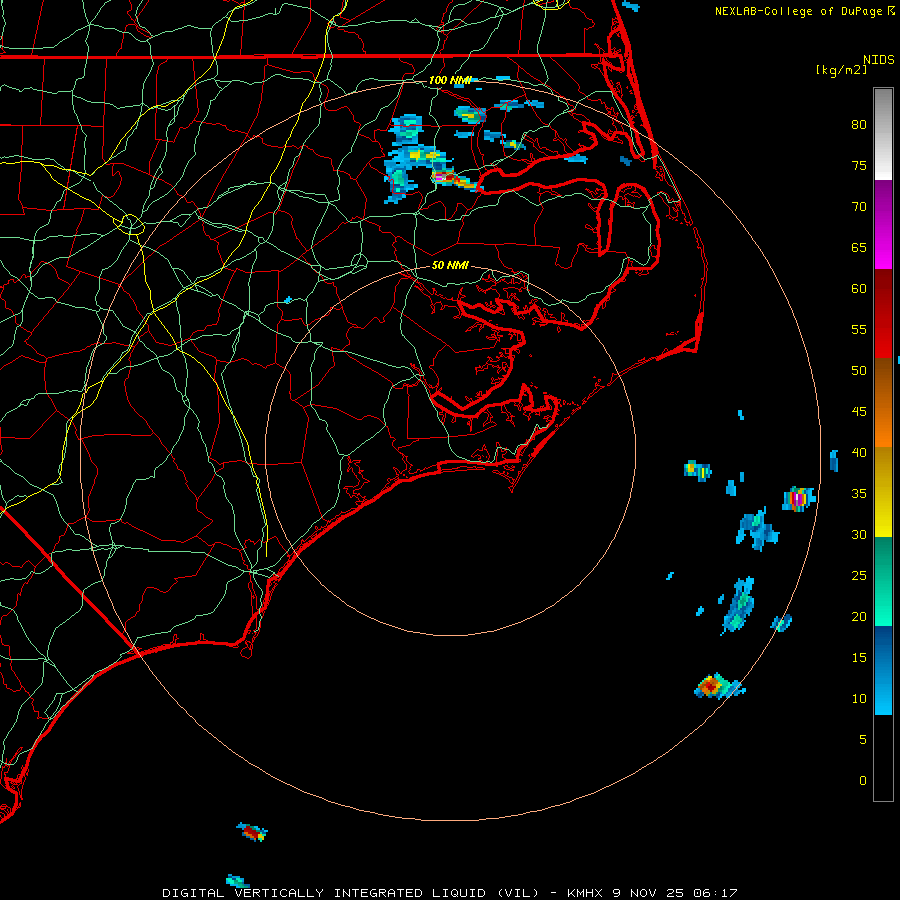Click the 10 value on the color scale

click(859, 699)
